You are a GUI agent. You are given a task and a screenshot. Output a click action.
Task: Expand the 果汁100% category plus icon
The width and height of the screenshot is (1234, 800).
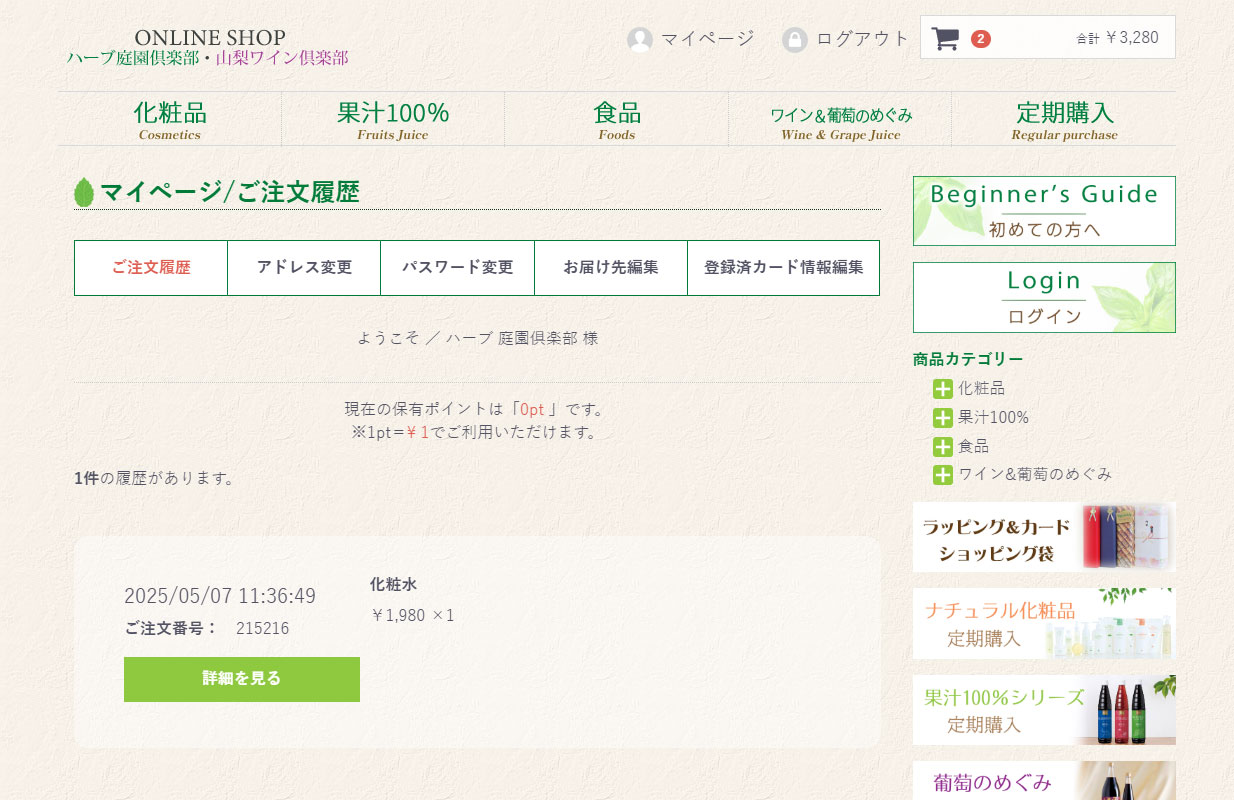[942, 418]
